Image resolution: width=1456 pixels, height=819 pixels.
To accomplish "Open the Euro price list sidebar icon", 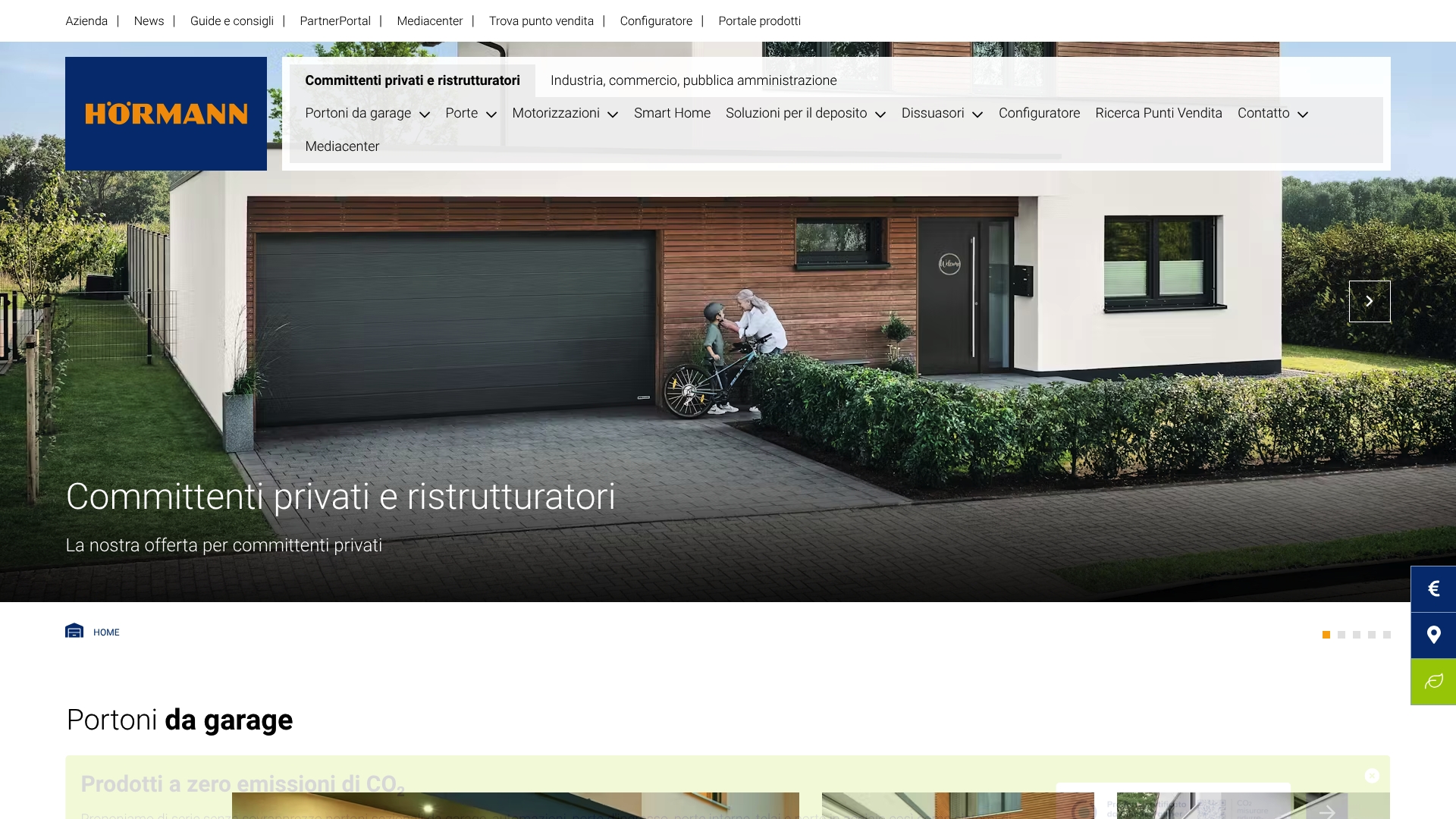I will (1432, 588).
